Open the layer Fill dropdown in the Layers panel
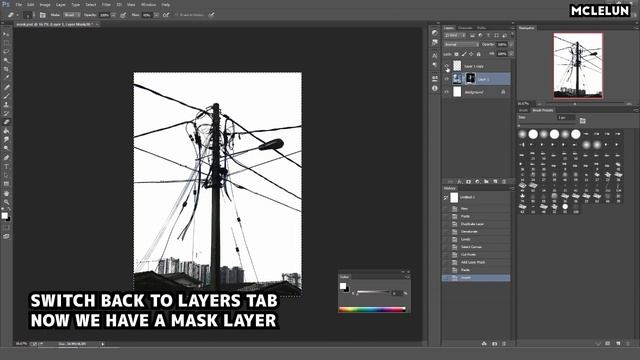 point(511,54)
